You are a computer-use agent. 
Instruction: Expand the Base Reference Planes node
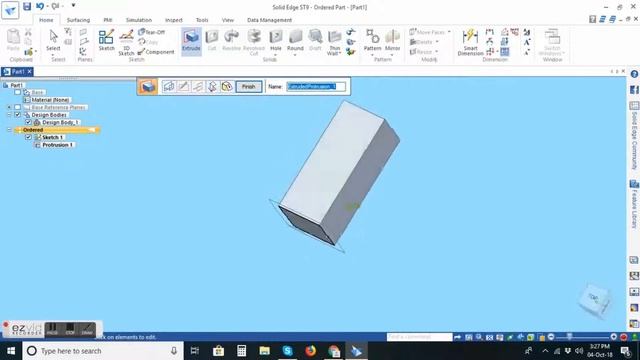coord(9,107)
